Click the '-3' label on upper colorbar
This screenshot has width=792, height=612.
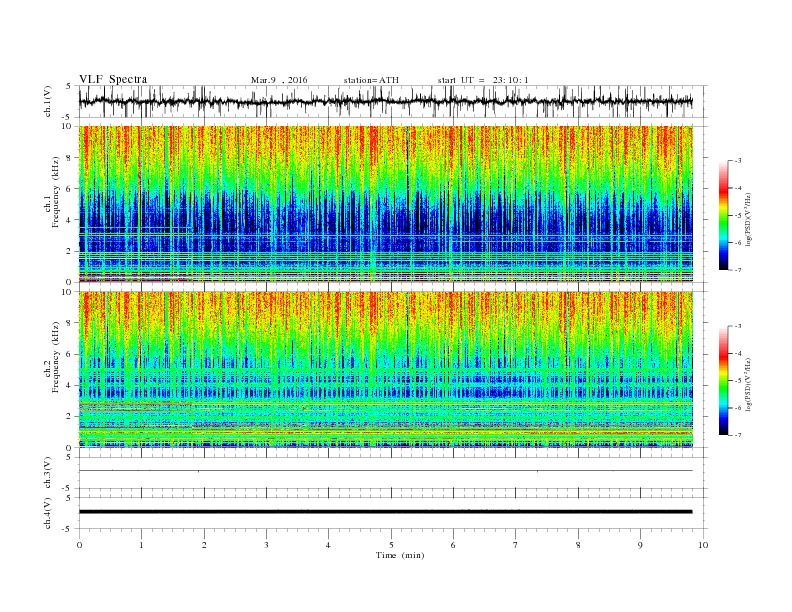pos(738,161)
